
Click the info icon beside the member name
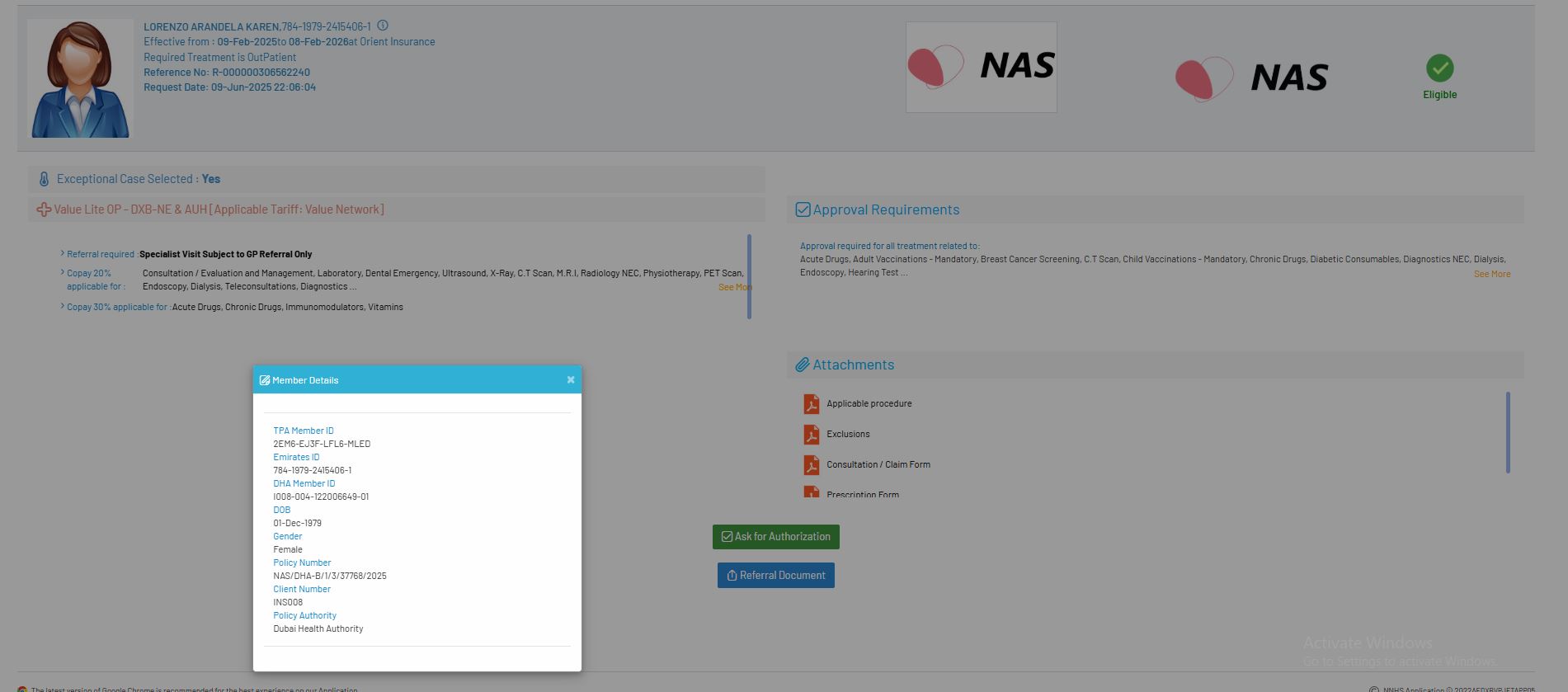383,26
